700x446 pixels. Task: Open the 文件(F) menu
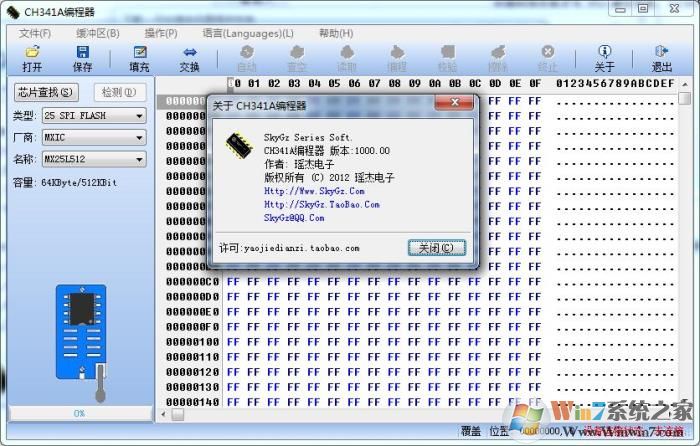[x=35, y=33]
